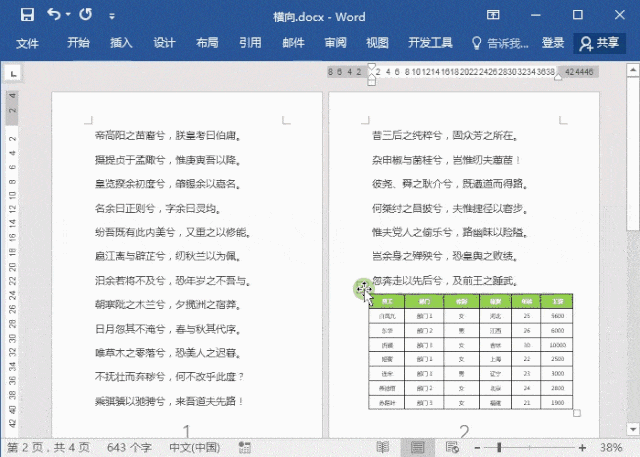Open the 文件 (File) menu
The height and width of the screenshot is (457, 640).
tap(27, 43)
